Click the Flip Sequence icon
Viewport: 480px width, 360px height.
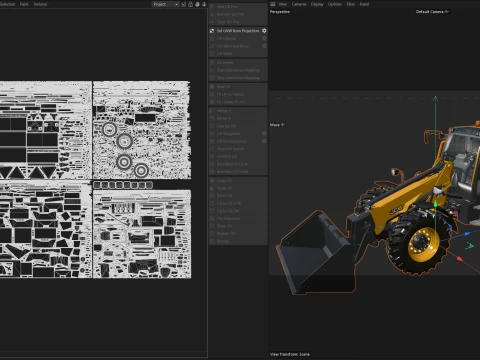point(212,219)
